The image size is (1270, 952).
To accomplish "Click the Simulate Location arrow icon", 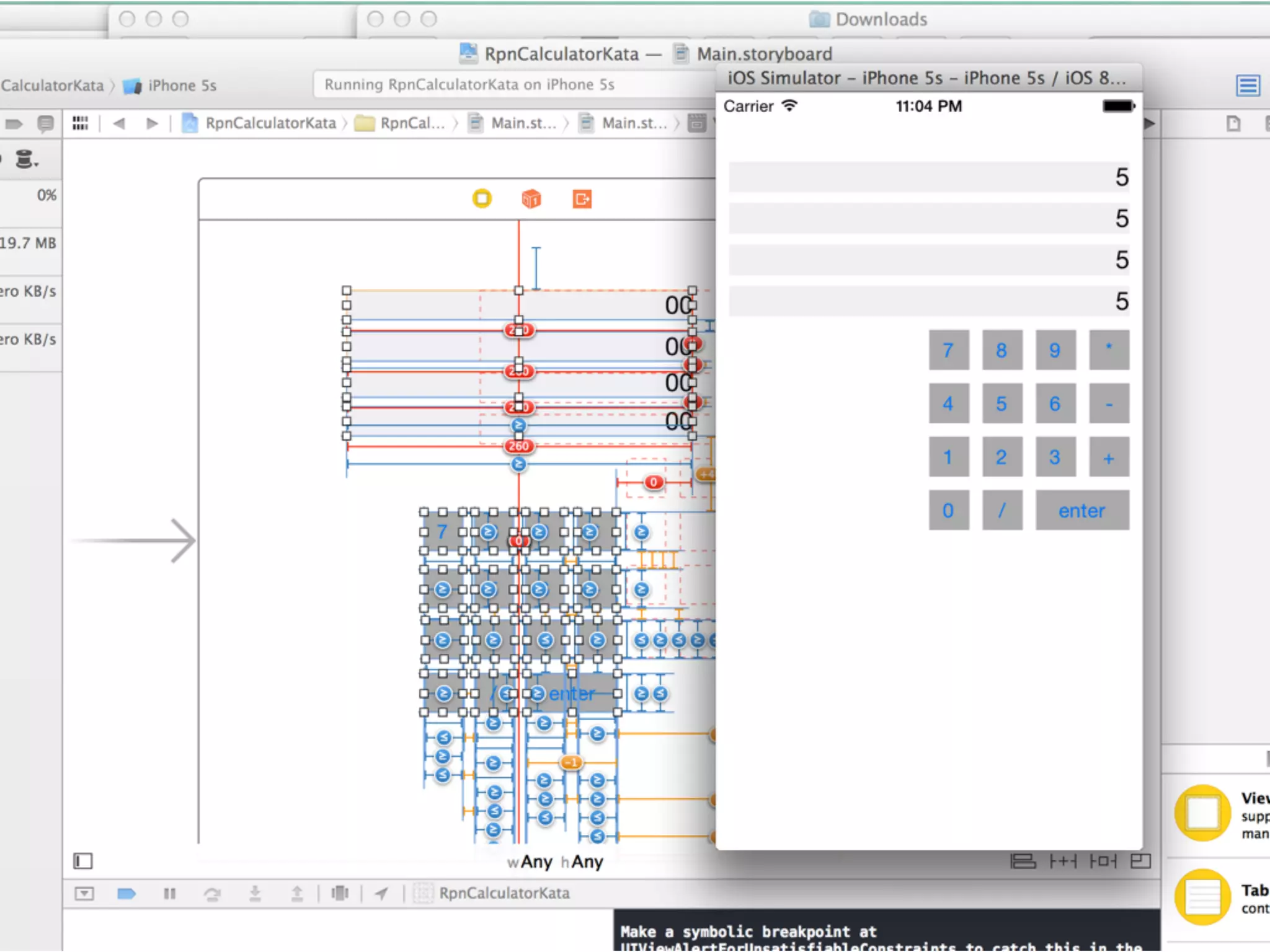I will [x=381, y=893].
